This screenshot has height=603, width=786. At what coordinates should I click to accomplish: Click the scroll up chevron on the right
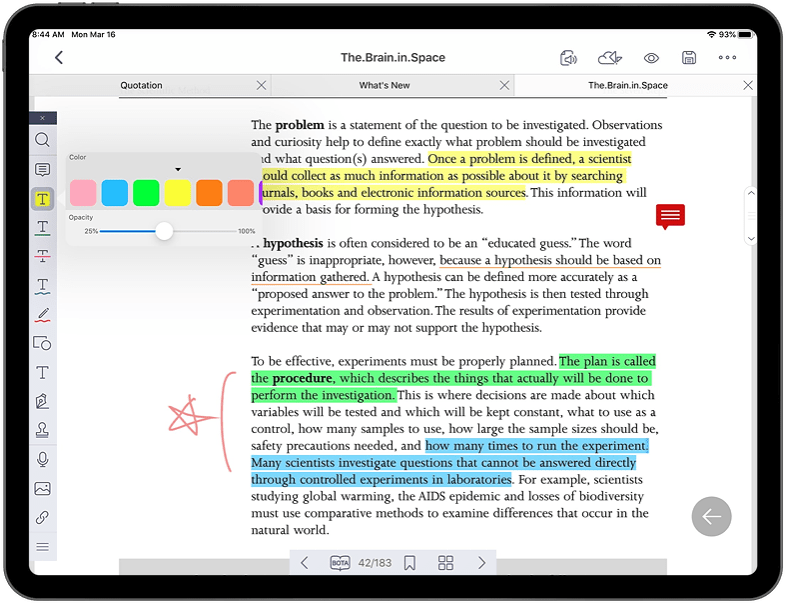(x=750, y=193)
